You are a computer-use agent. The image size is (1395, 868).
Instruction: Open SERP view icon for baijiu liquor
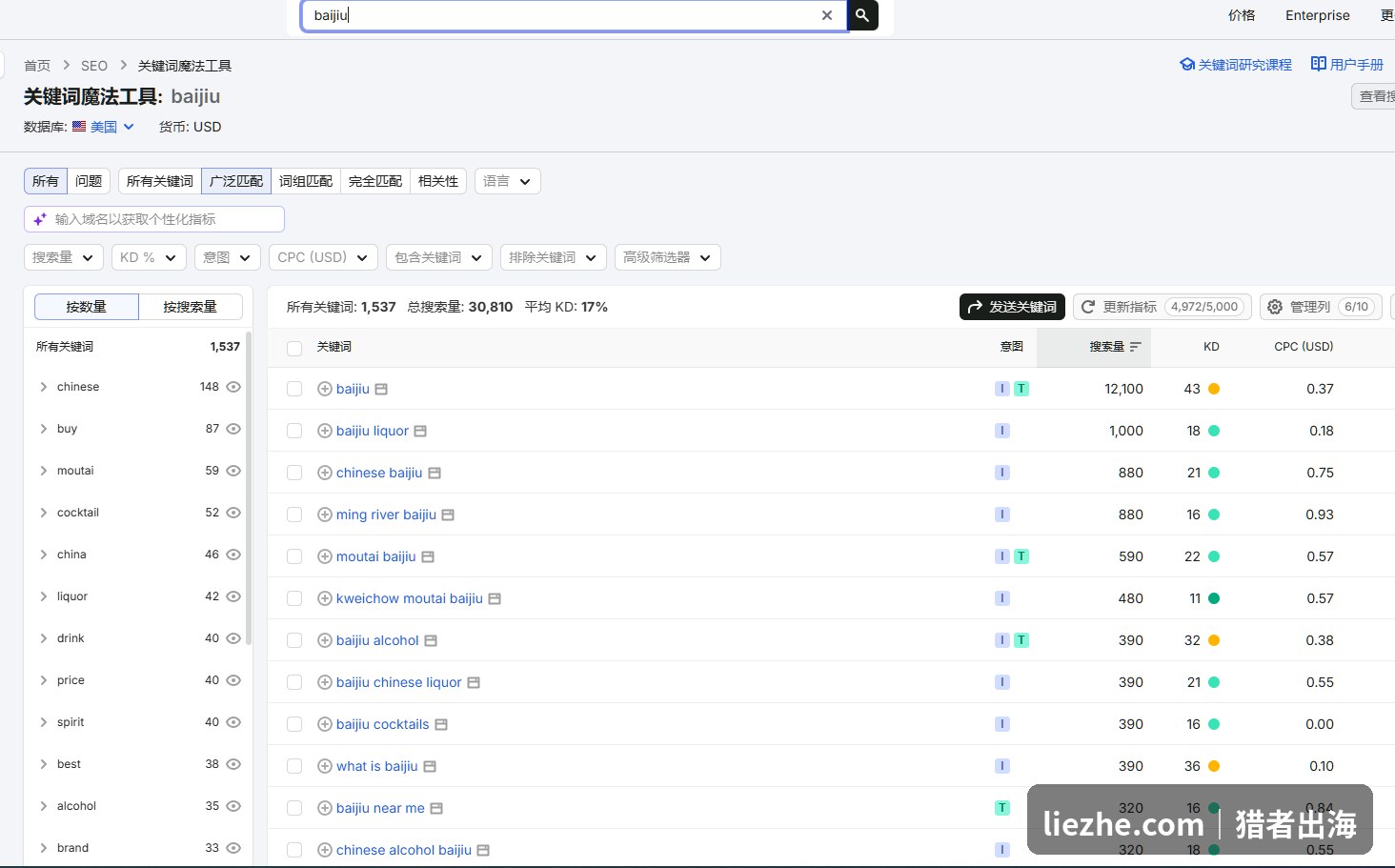tap(420, 431)
